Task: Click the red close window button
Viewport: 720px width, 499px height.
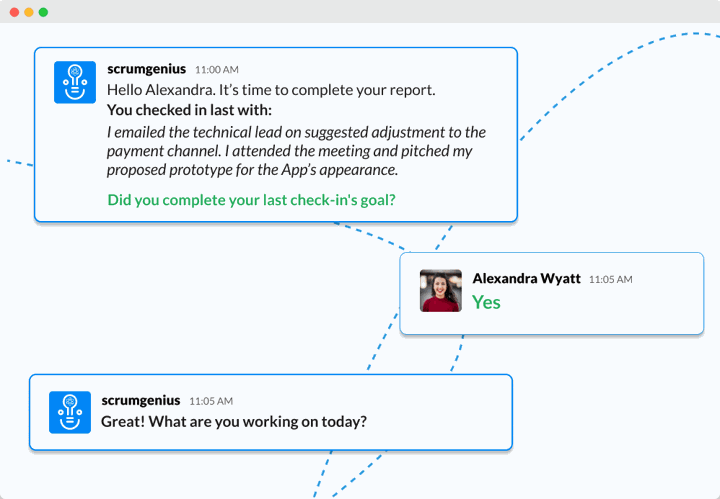Action: coord(14,12)
